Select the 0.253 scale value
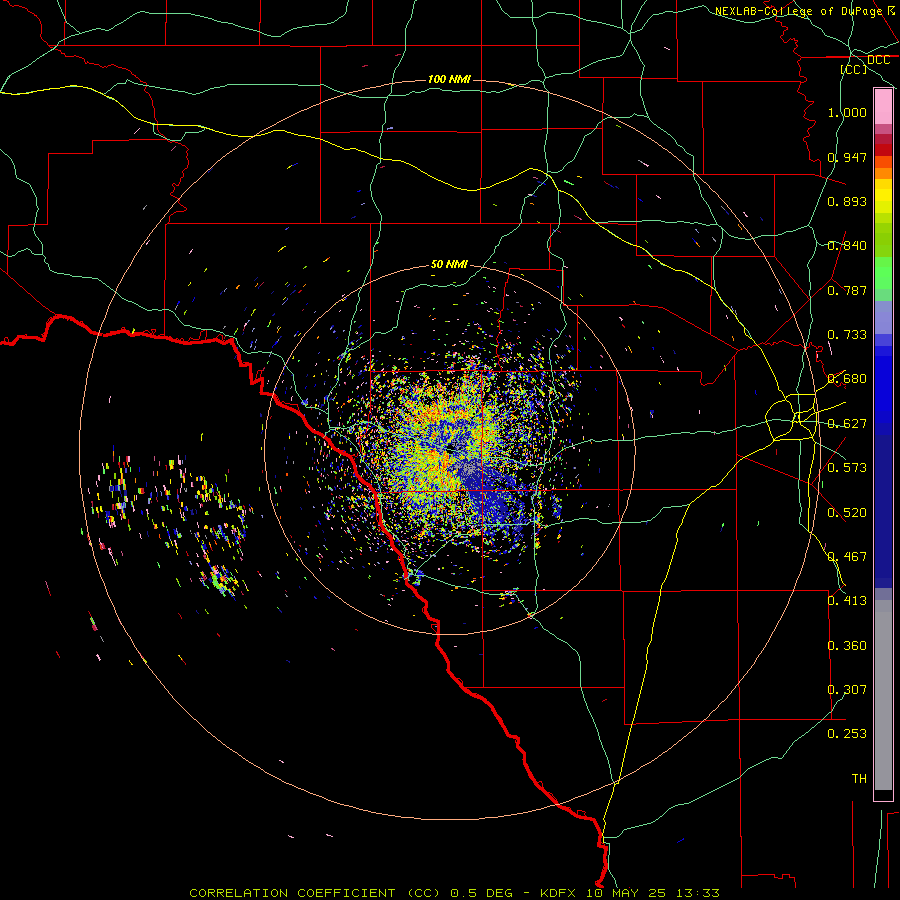 click(x=847, y=734)
